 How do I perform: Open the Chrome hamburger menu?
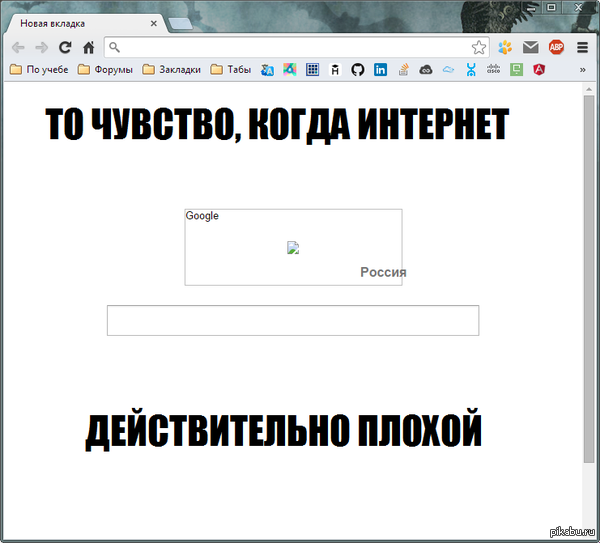pyautogui.click(x=582, y=47)
